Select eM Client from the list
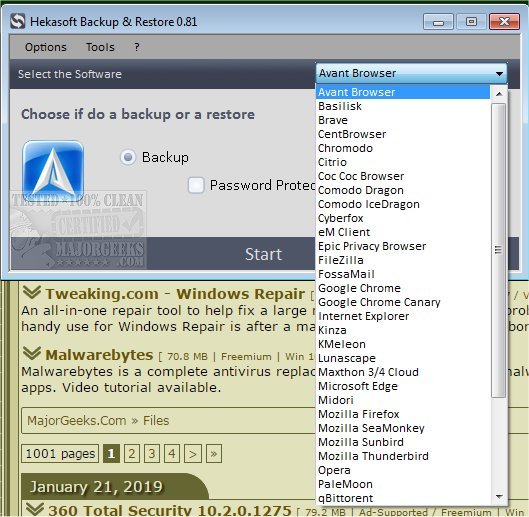529x517 pixels. pyautogui.click(x=403, y=232)
